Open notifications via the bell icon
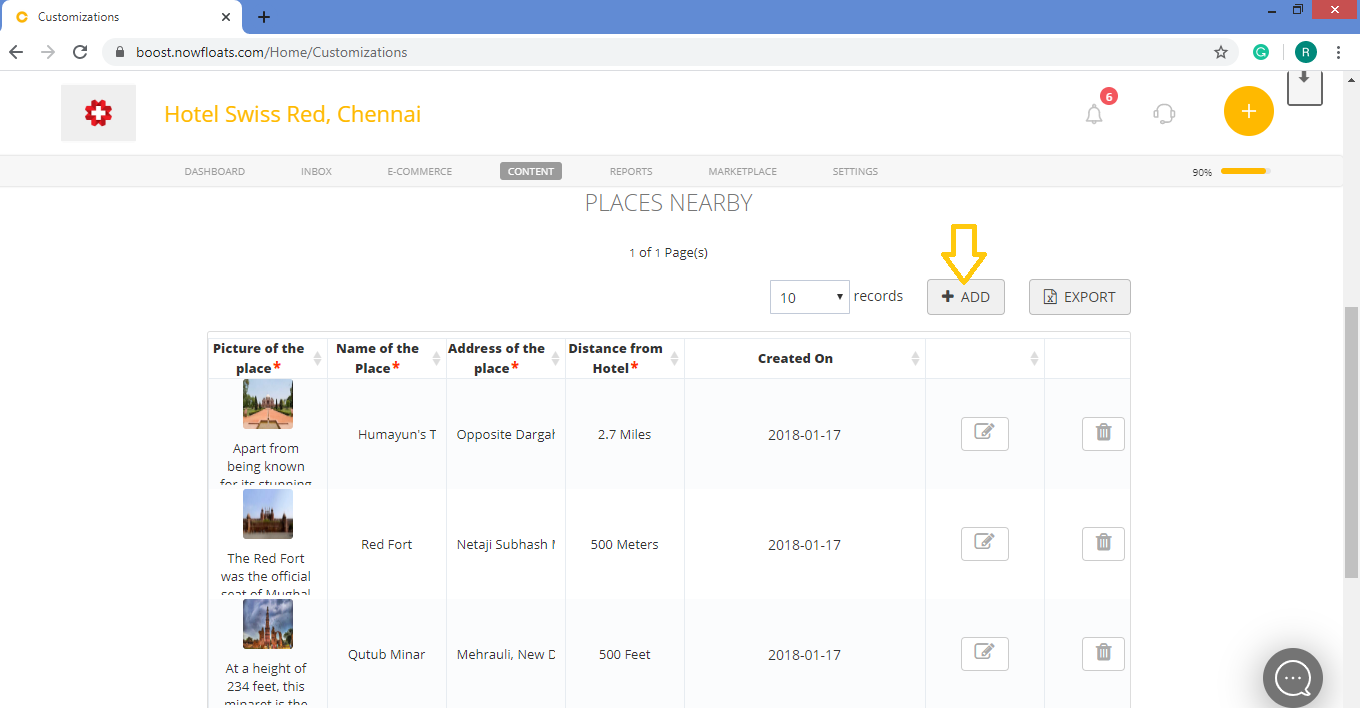The width and height of the screenshot is (1360, 708). pos(1093,113)
